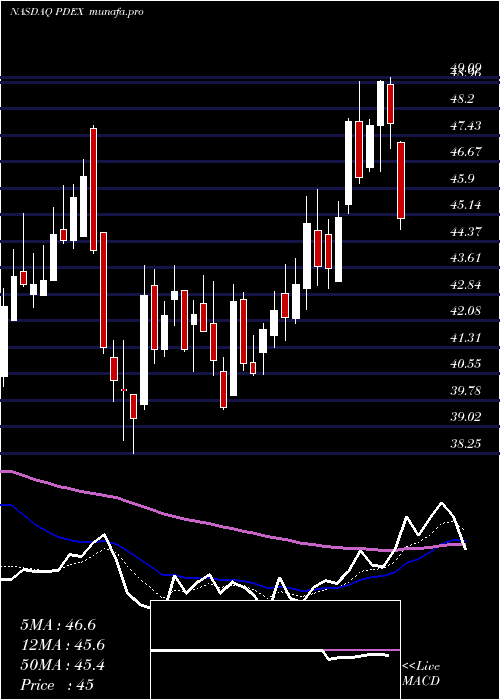Select the 42.08 price axis label
This screenshot has width=500, height=700.
(x=466, y=311)
